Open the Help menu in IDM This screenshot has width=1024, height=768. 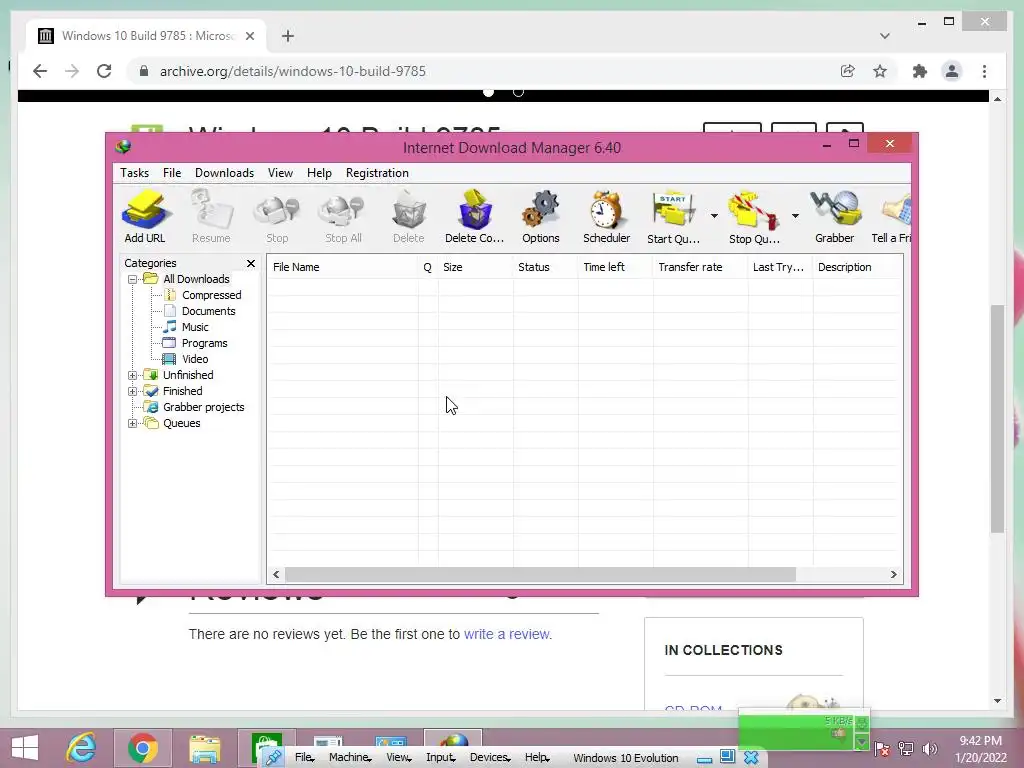point(319,173)
